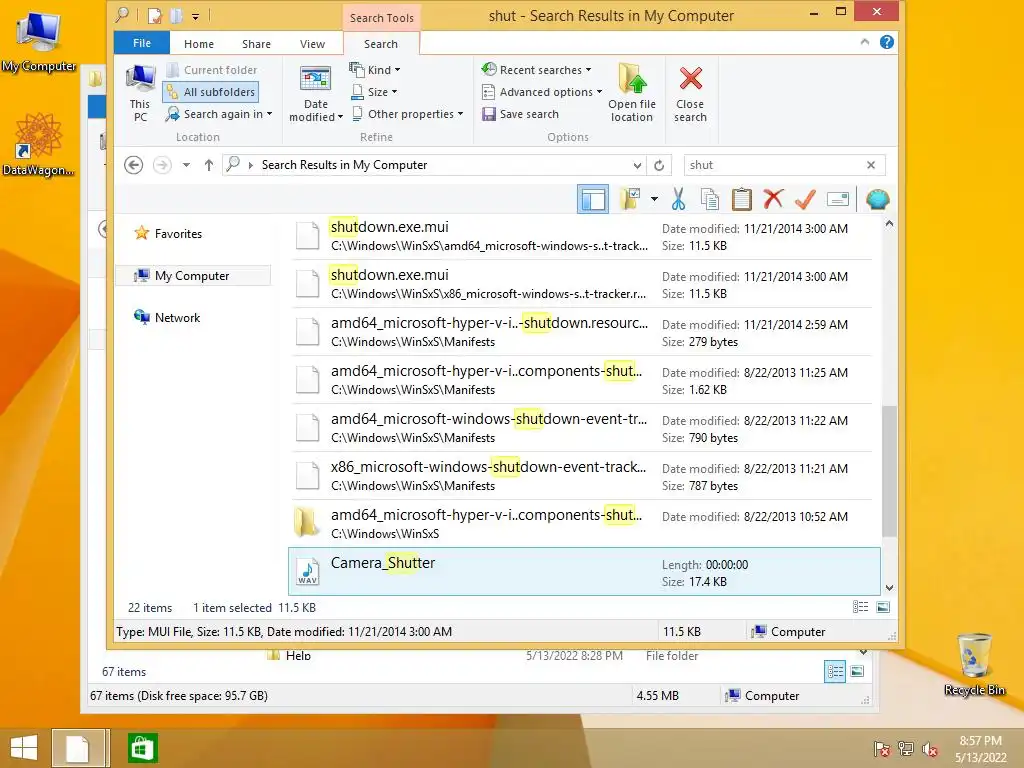The width and height of the screenshot is (1024, 768).
Task: Switch to the Home ribbon tab
Action: [199, 44]
